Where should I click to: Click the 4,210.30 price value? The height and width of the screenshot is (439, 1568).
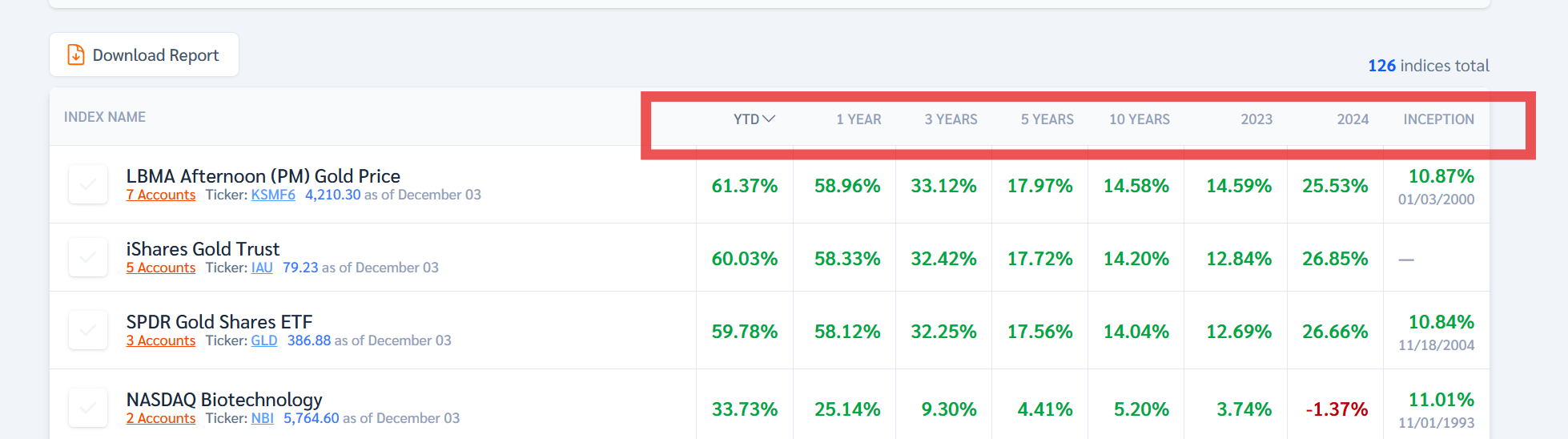click(x=333, y=195)
